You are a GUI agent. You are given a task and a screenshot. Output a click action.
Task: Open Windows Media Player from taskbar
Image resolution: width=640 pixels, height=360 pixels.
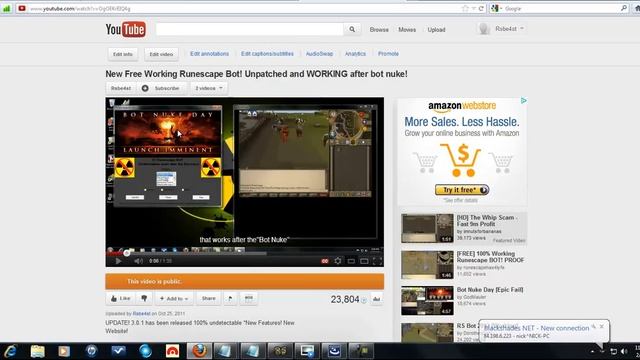(x=64, y=351)
